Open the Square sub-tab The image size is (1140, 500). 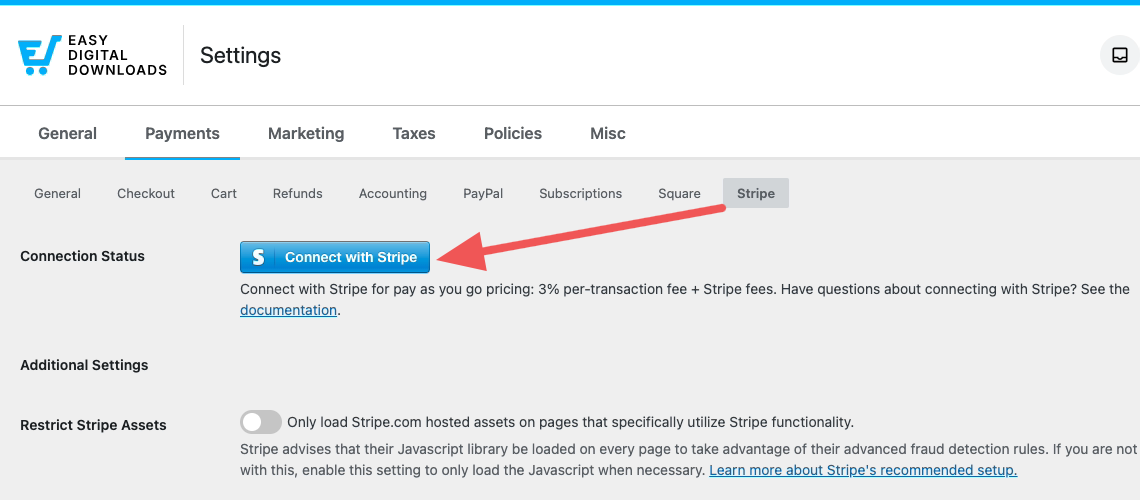[x=680, y=193]
